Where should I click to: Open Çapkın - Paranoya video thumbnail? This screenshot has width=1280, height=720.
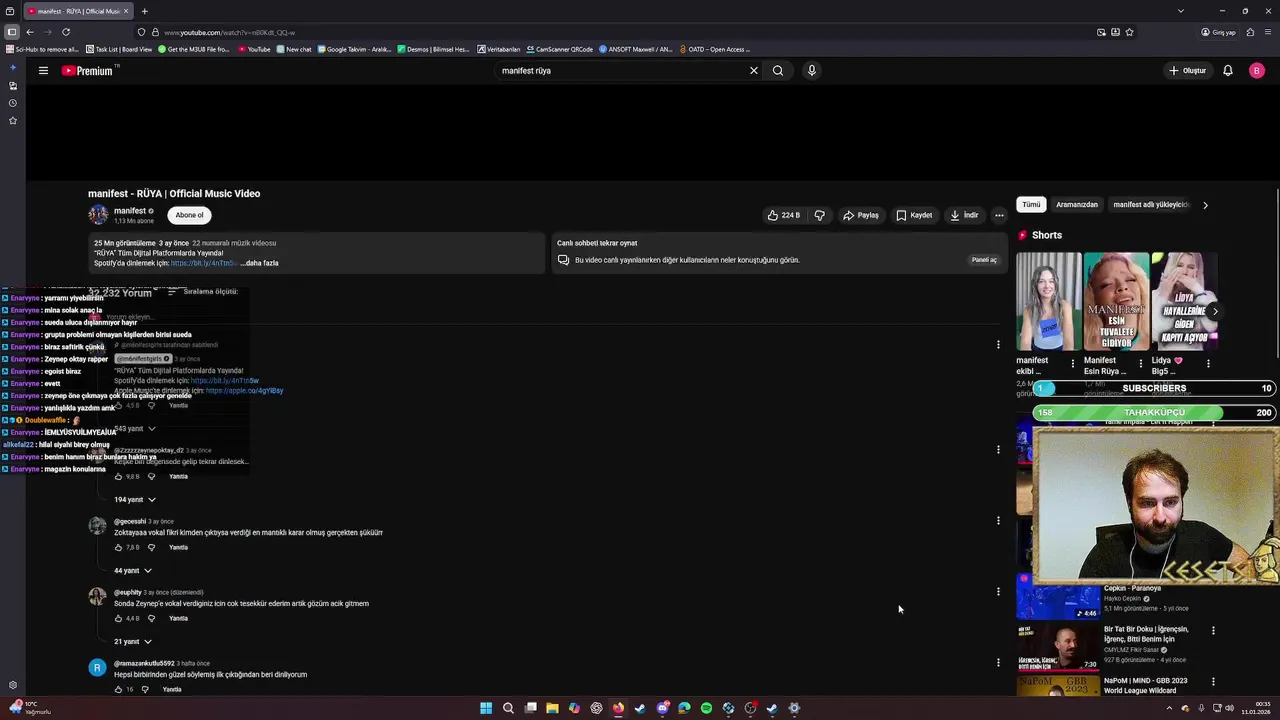1058,601
